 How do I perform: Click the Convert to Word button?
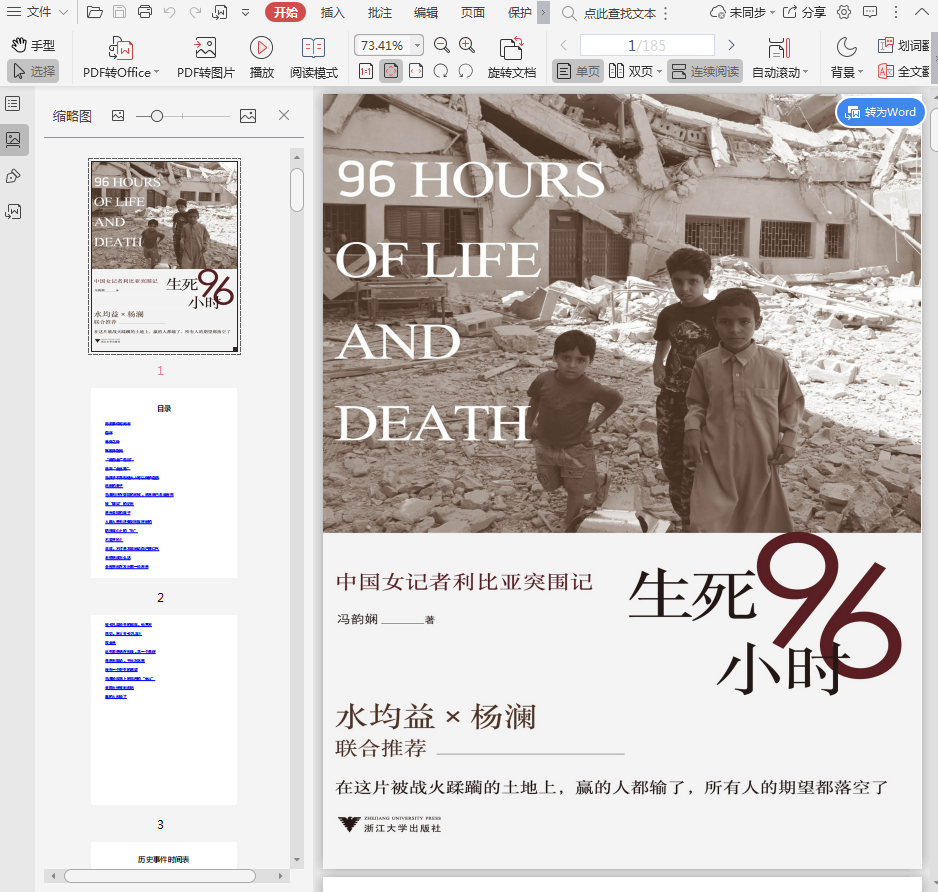tap(880, 112)
